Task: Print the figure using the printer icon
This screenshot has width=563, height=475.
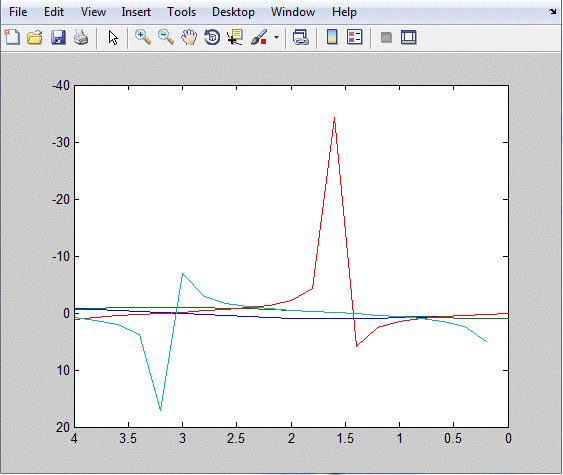Action: click(81, 37)
